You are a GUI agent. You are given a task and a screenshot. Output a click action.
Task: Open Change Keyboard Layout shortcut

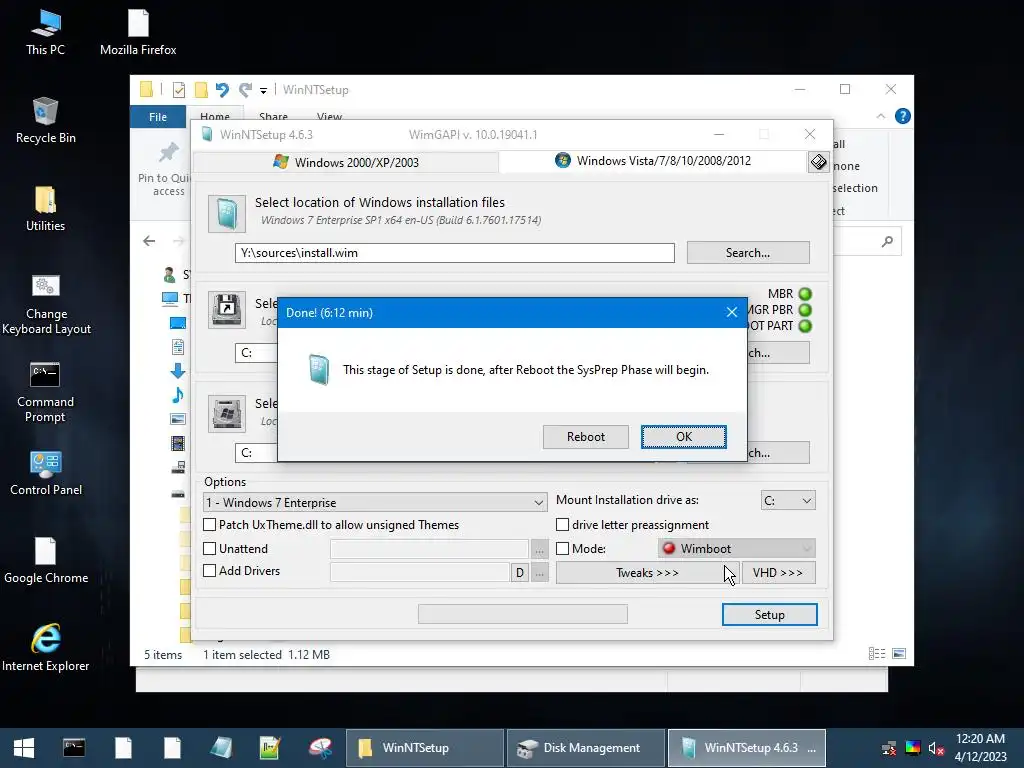(x=46, y=304)
